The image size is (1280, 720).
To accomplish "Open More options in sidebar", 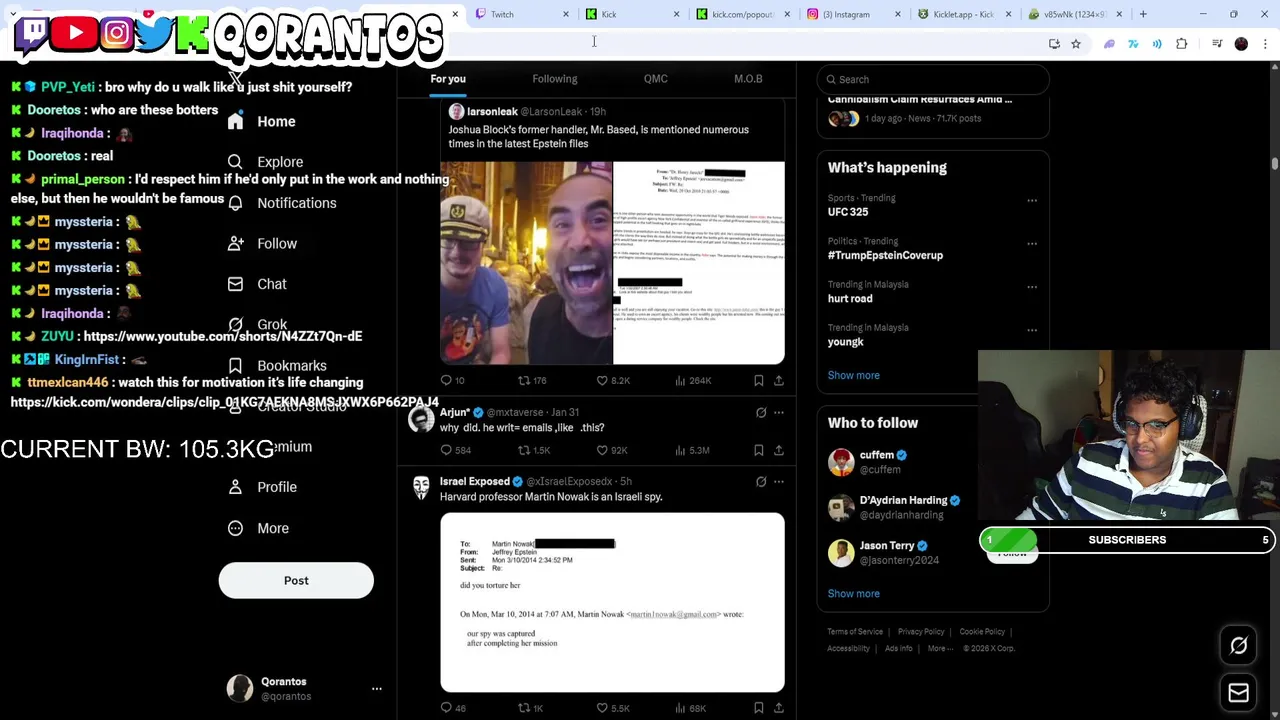I will point(258,528).
